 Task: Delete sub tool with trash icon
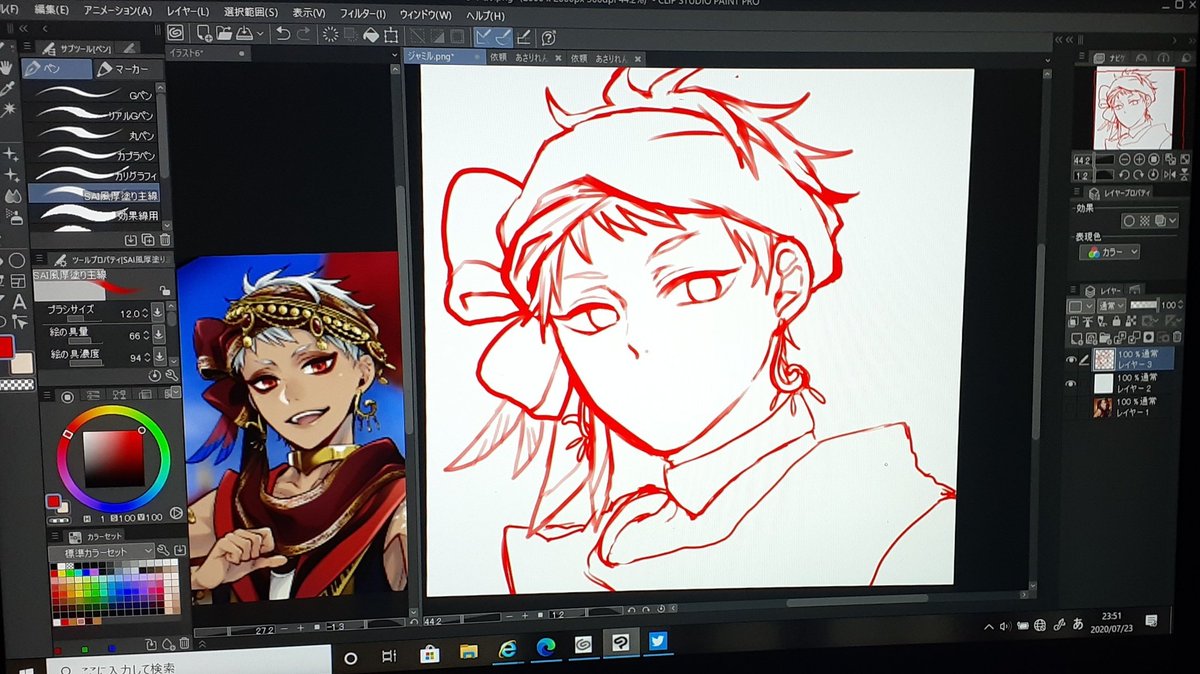point(164,240)
